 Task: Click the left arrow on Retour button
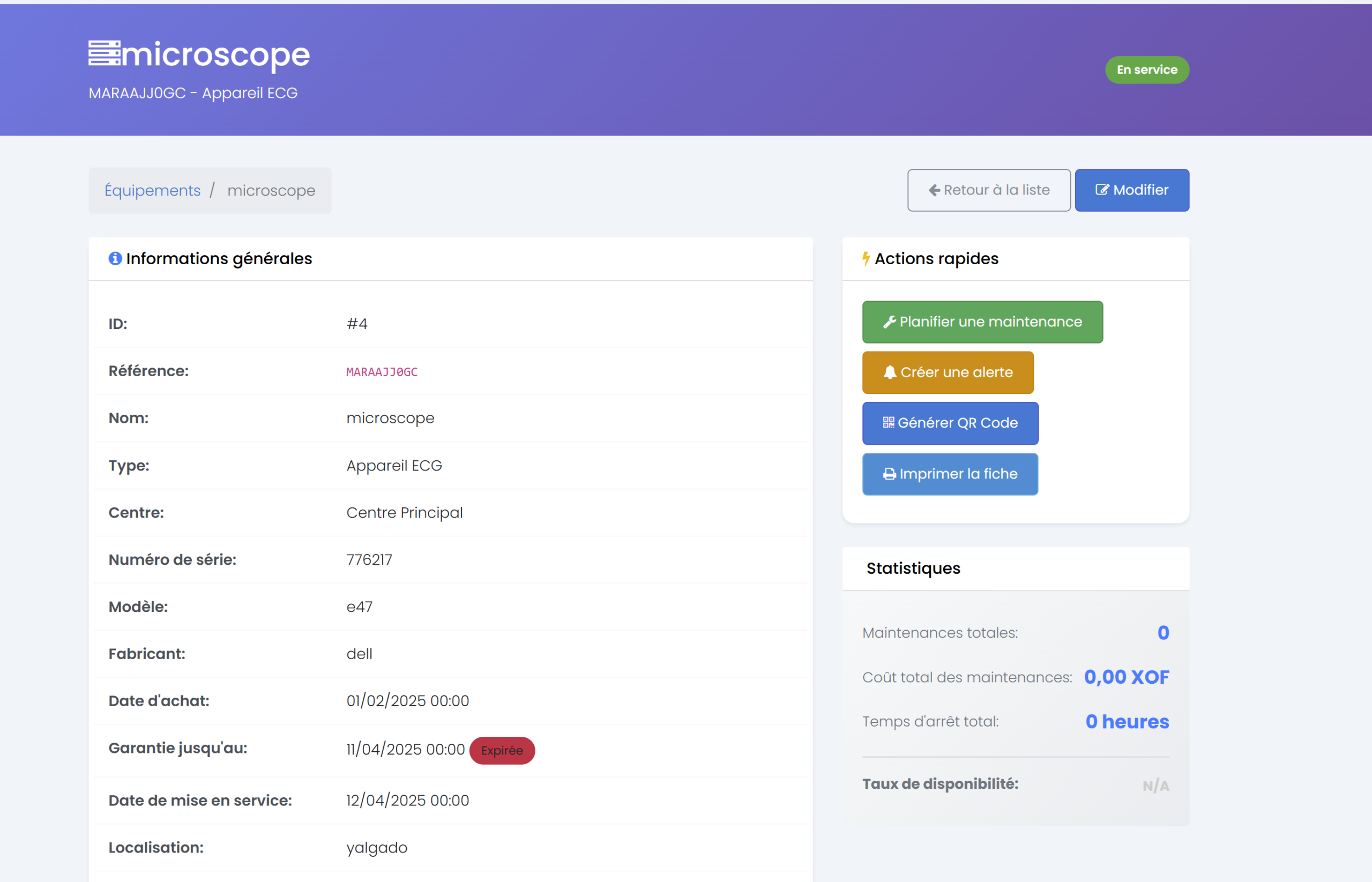click(934, 190)
